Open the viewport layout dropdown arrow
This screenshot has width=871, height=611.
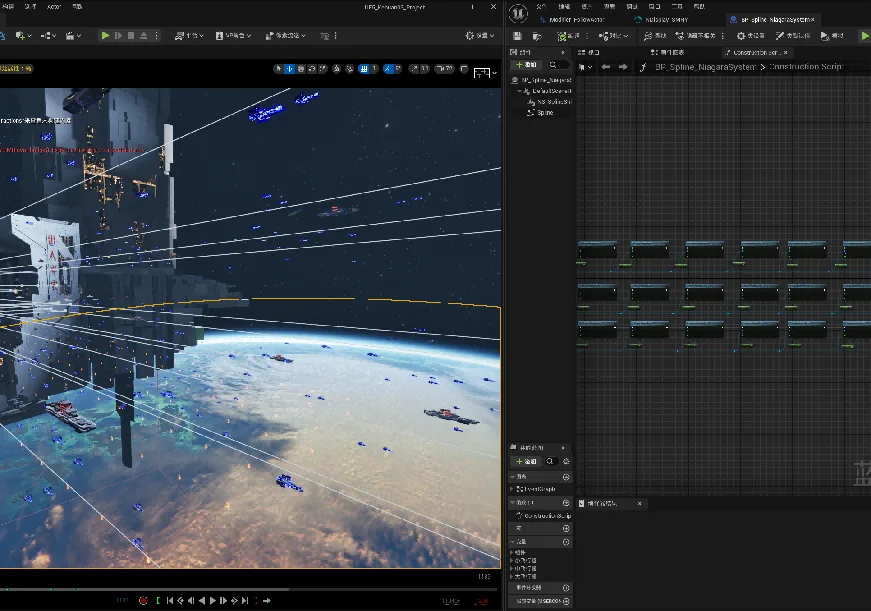494,73
